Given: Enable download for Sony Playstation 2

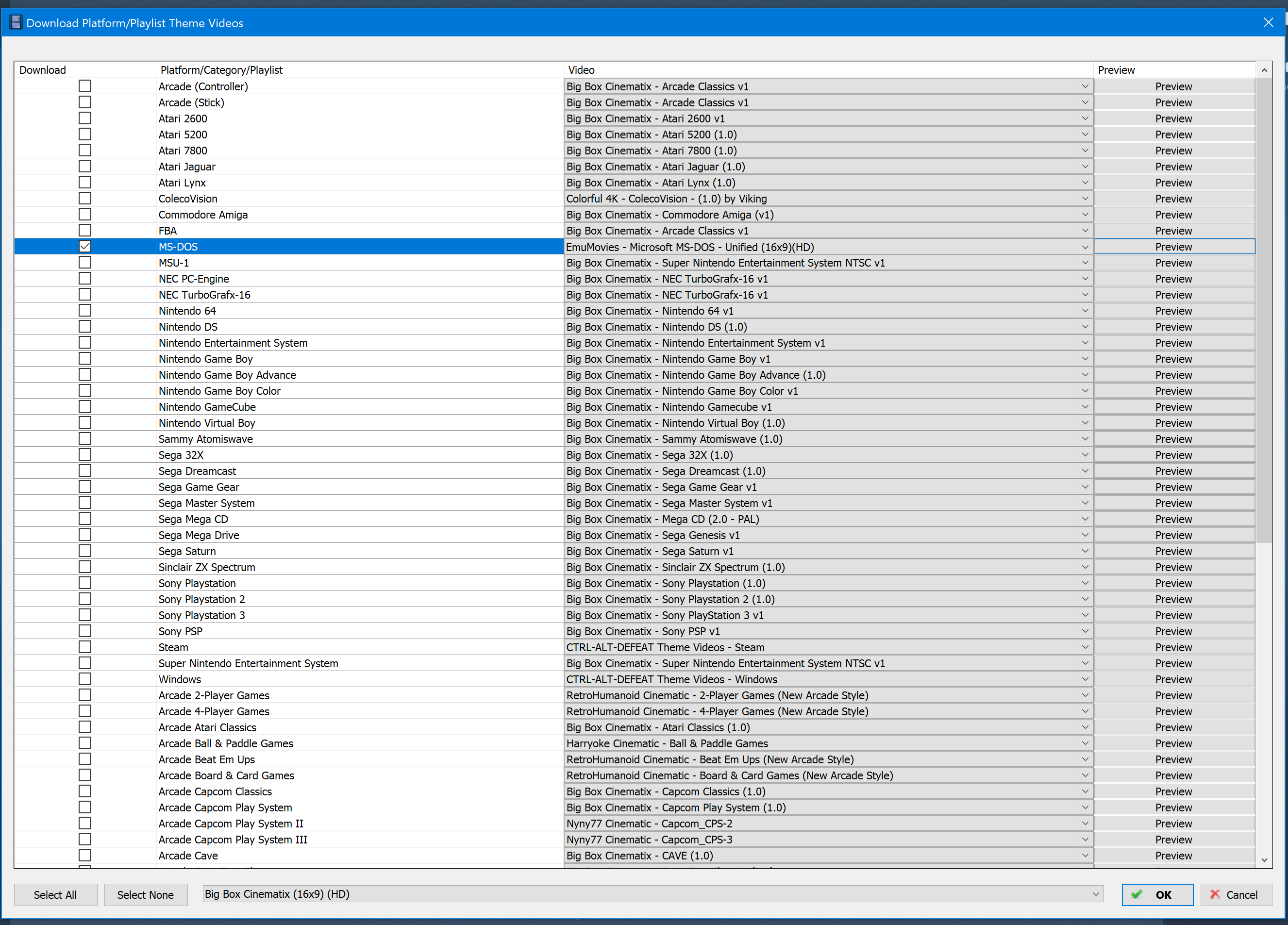Looking at the screenshot, I should coord(85,599).
